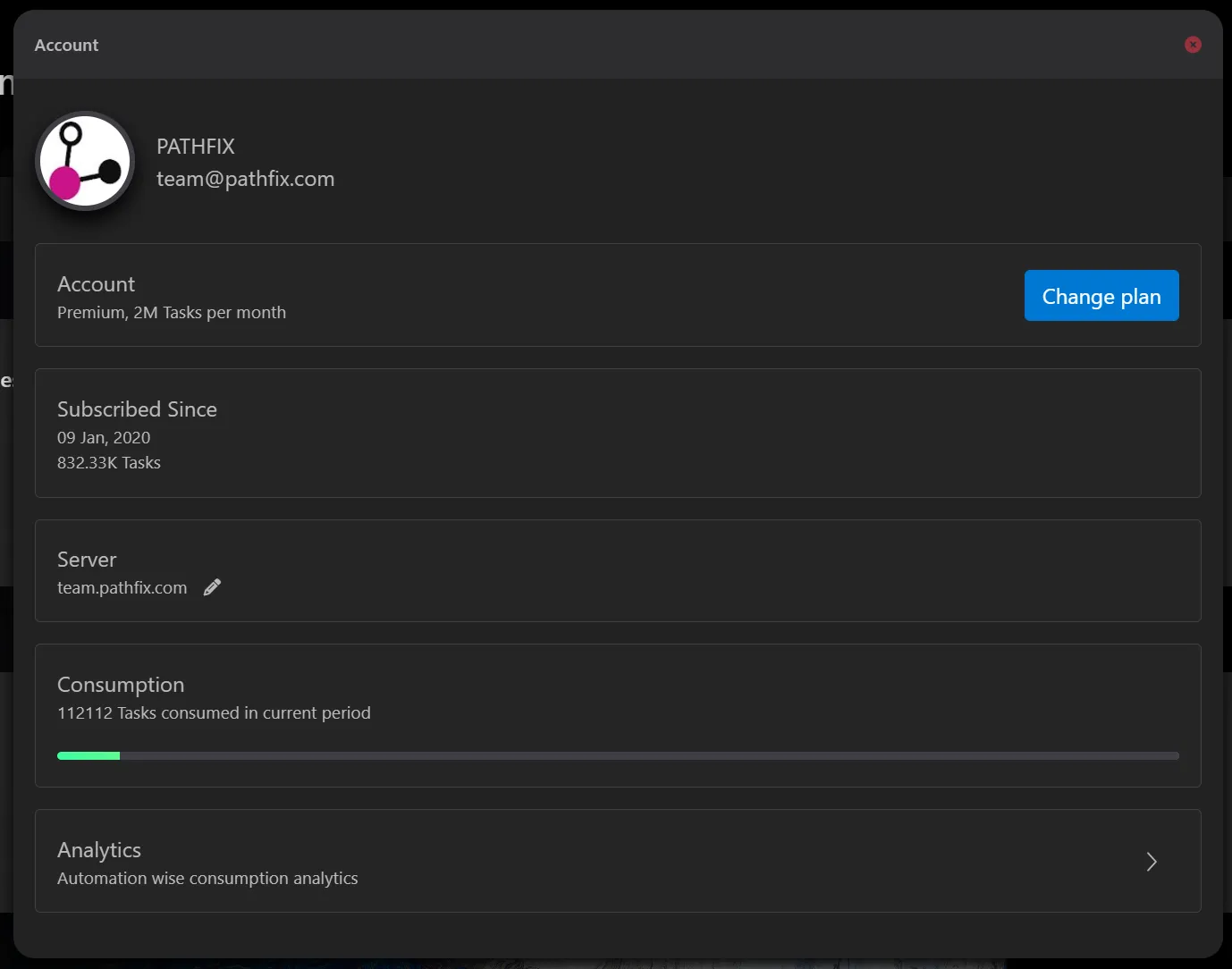
Task: Click the Change plan button
Action: [1101, 296]
